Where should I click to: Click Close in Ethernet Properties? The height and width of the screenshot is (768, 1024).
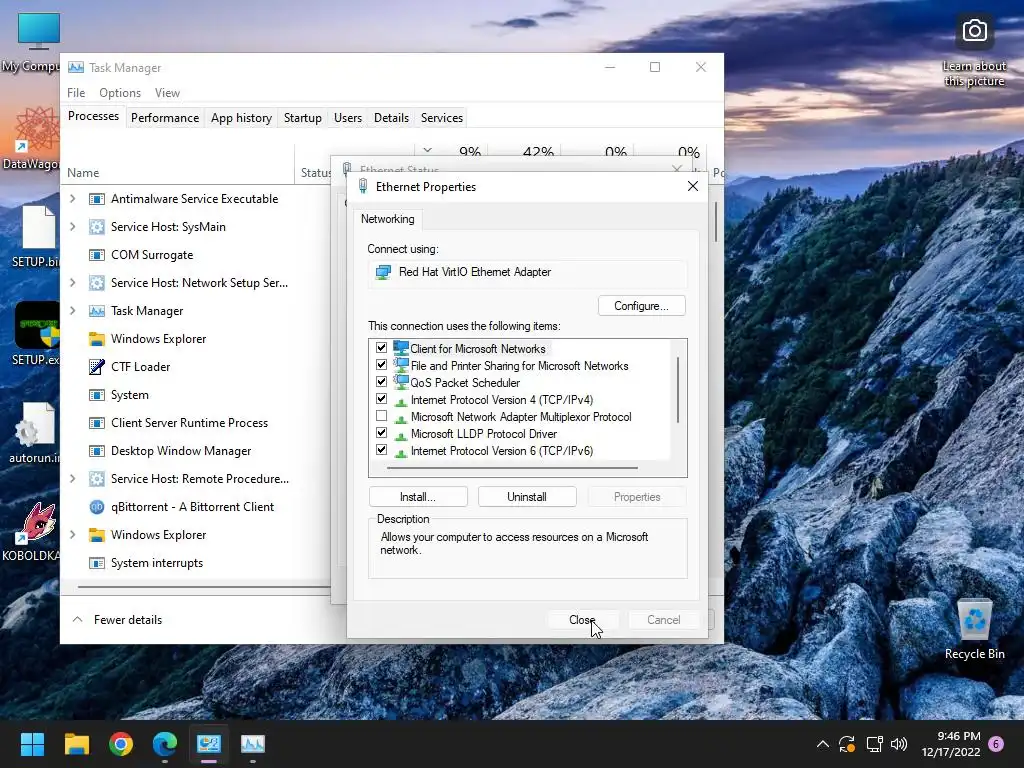point(582,620)
